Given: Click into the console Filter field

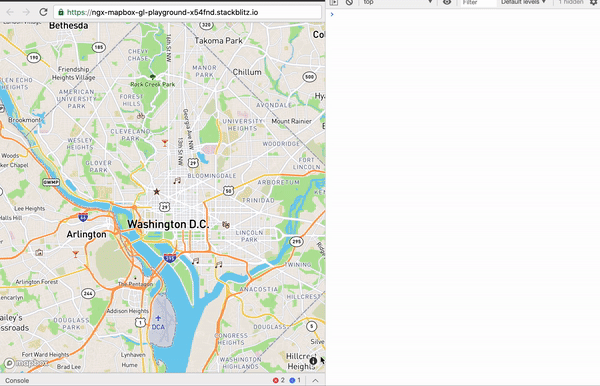Looking at the screenshot, I should (478, 2).
